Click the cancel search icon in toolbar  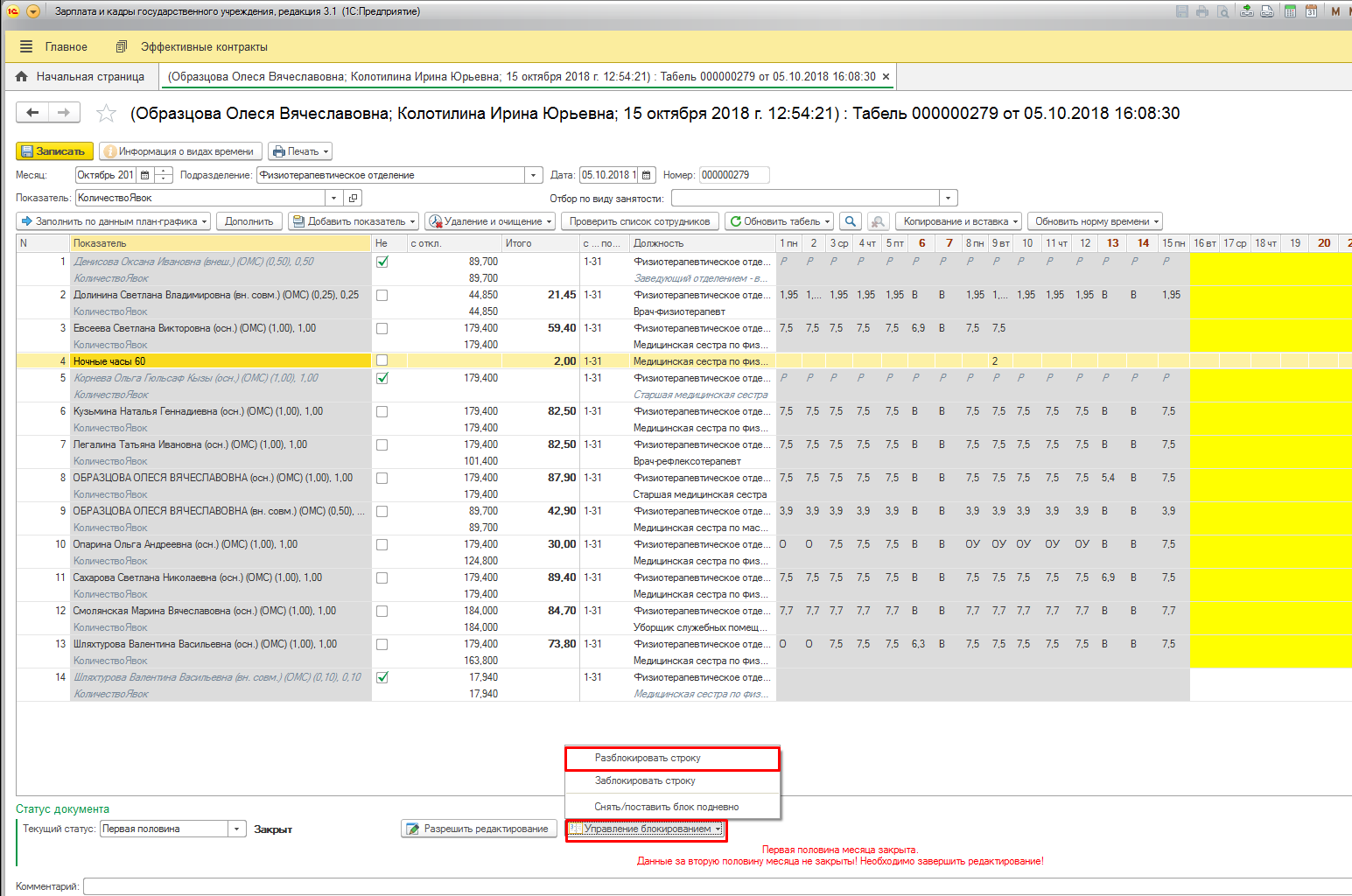coord(878,221)
